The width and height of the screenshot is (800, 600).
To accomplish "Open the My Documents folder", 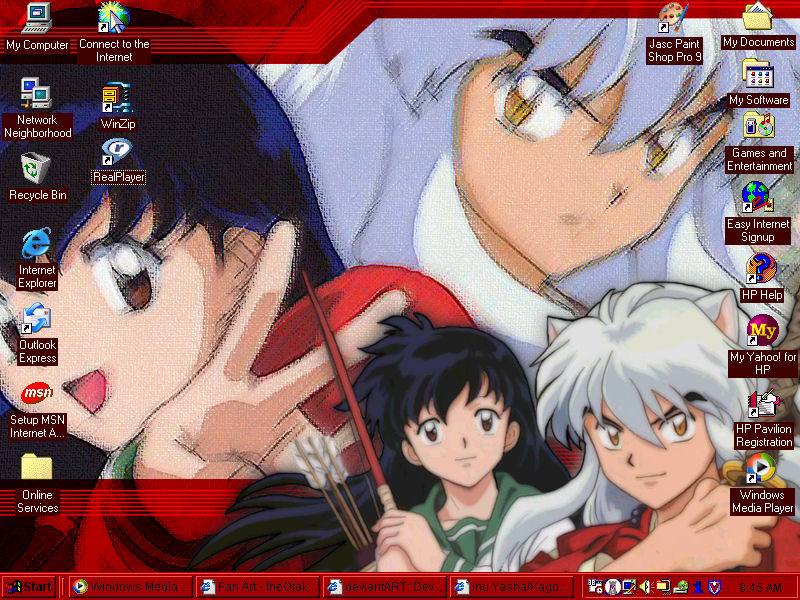I will (757, 17).
